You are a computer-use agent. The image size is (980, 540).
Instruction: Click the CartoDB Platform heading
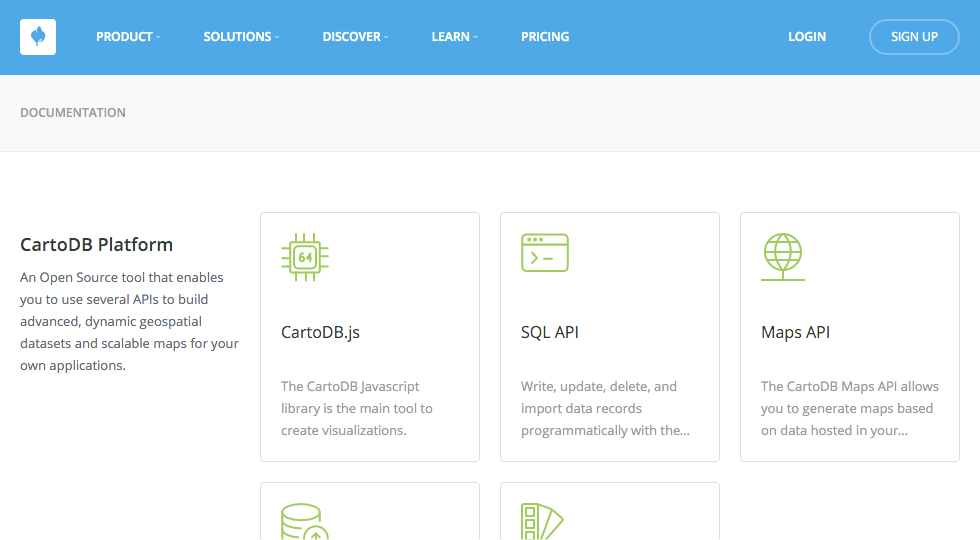point(96,244)
